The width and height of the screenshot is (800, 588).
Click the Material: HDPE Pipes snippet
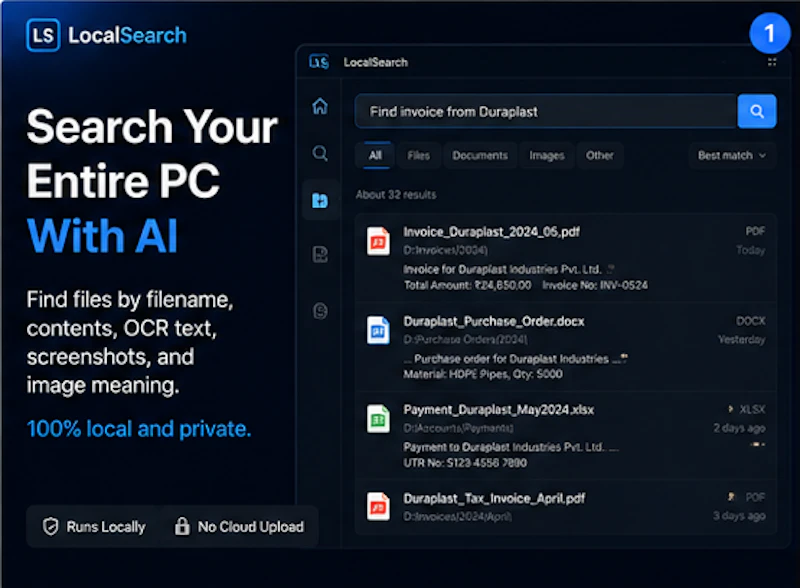tap(483, 374)
